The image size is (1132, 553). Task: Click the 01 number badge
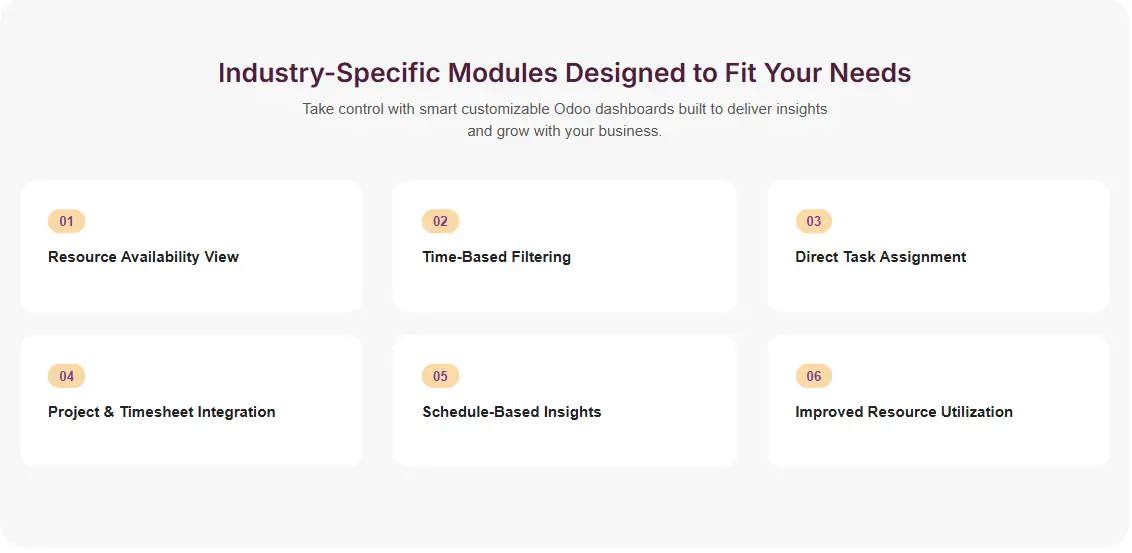[x=66, y=221]
